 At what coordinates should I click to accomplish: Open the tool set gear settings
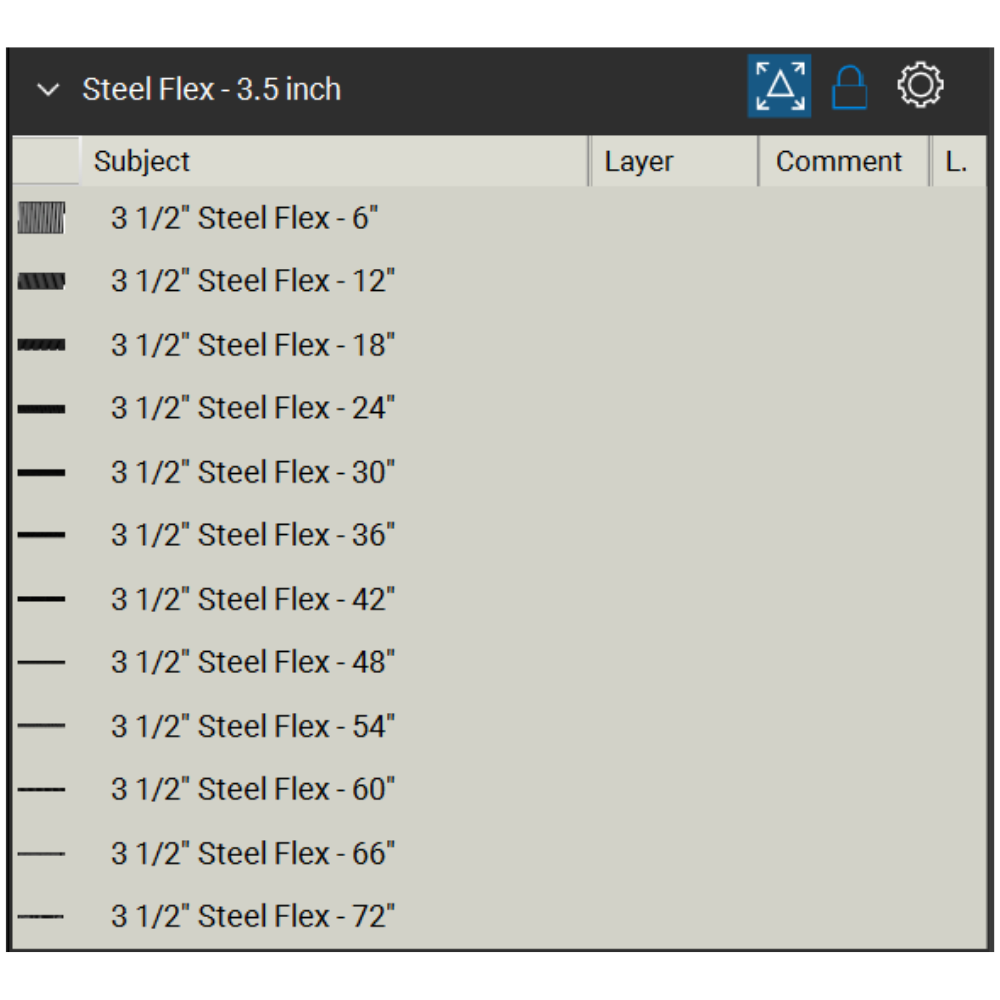(x=920, y=86)
